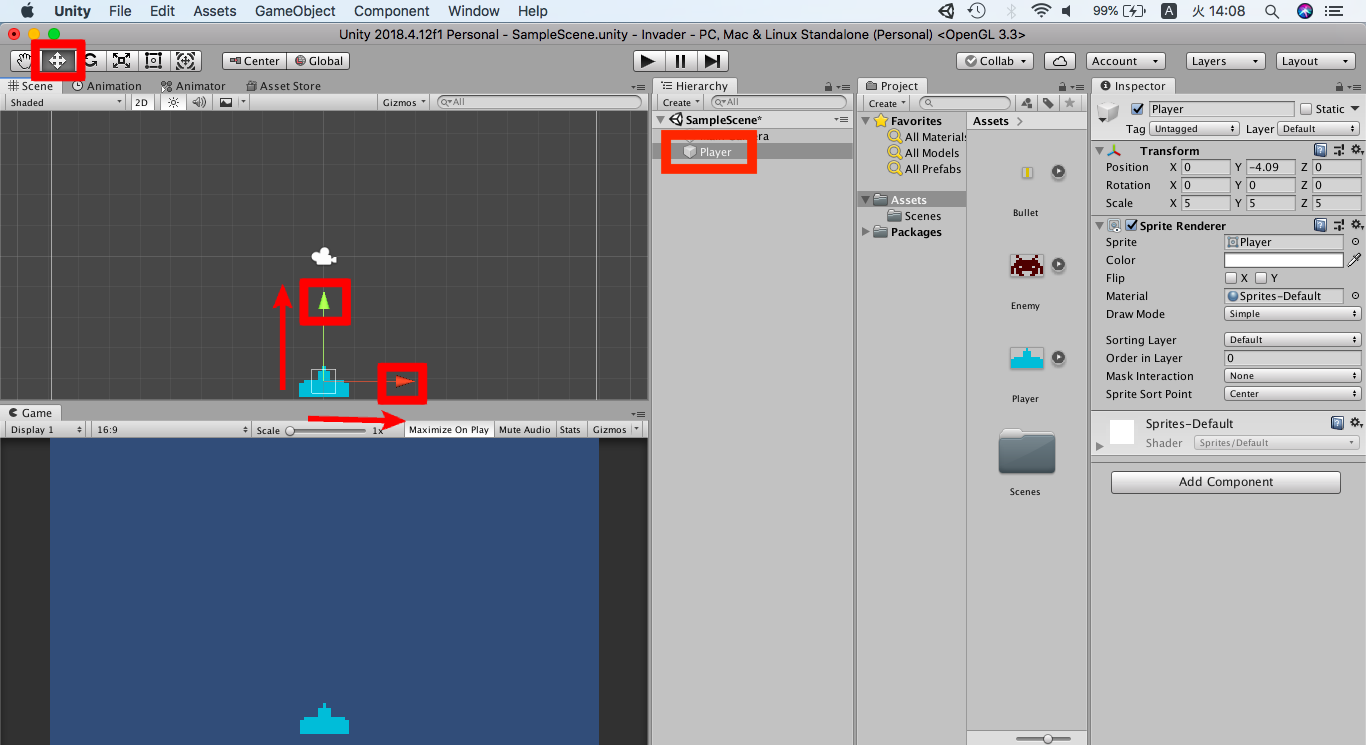Click the Color eyedropper icon
This screenshot has height=745, width=1366.
[x=1355, y=260]
